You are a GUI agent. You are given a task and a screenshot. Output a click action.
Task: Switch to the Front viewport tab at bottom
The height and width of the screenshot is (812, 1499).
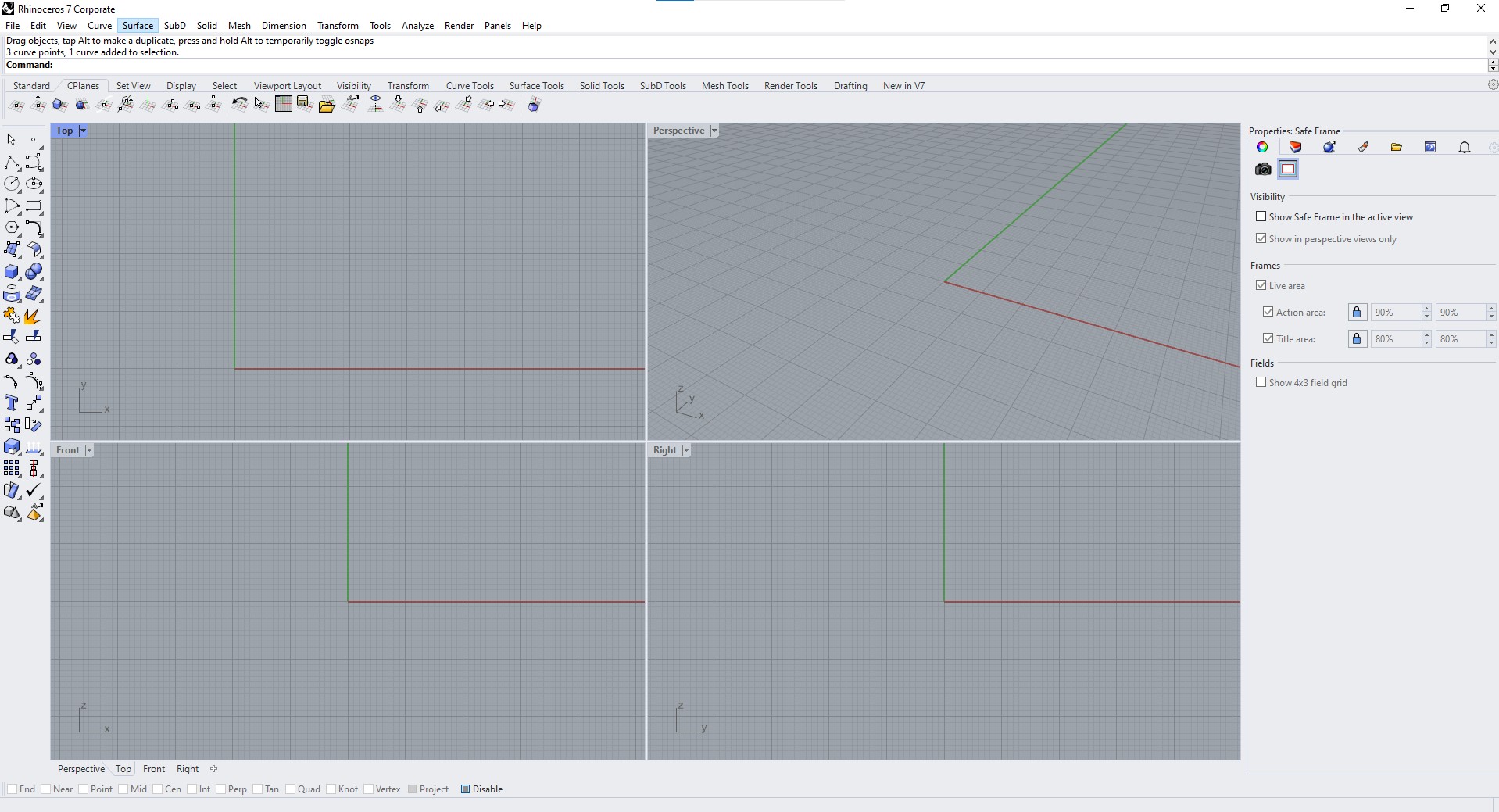pyautogui.click(x=154, y=769)
